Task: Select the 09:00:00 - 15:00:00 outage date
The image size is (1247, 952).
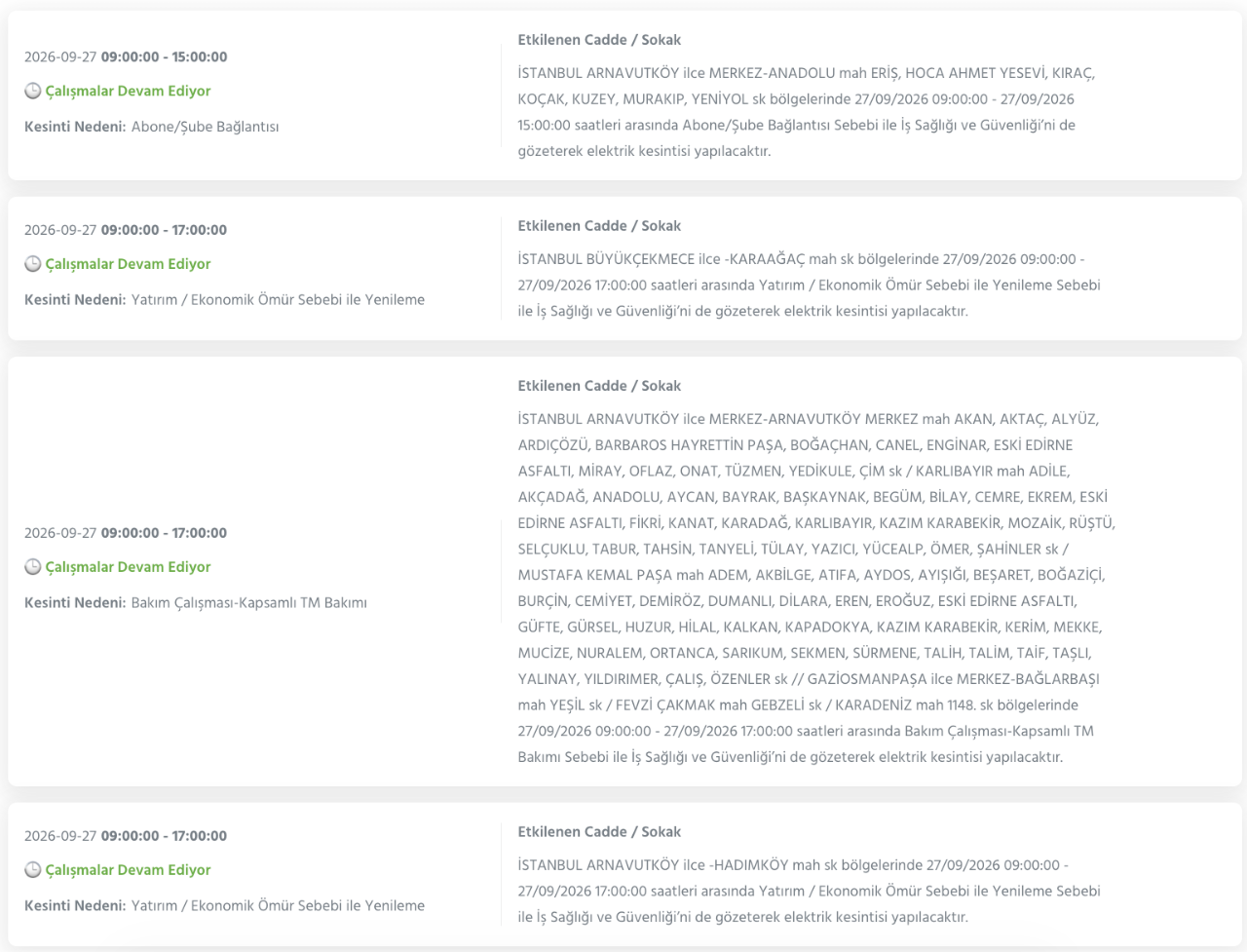Action: 126,57
